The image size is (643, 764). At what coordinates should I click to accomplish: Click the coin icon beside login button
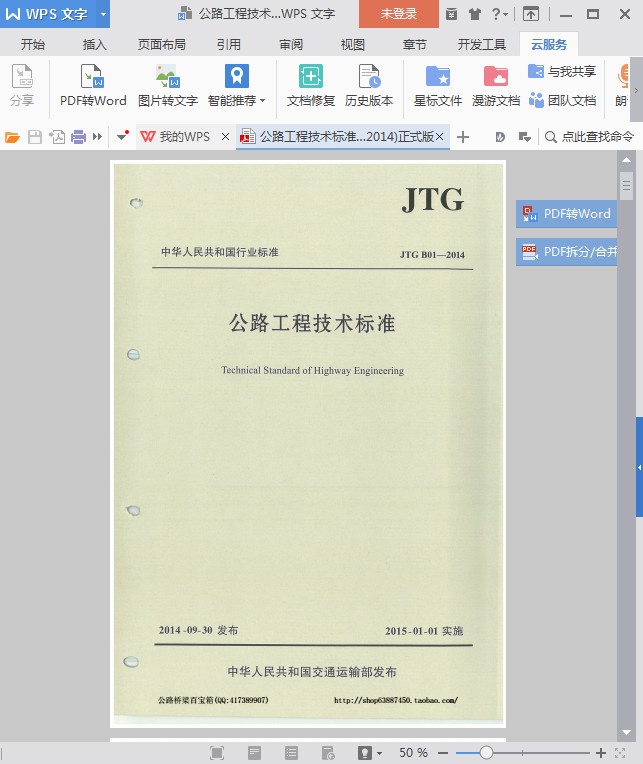pos(452,14)
